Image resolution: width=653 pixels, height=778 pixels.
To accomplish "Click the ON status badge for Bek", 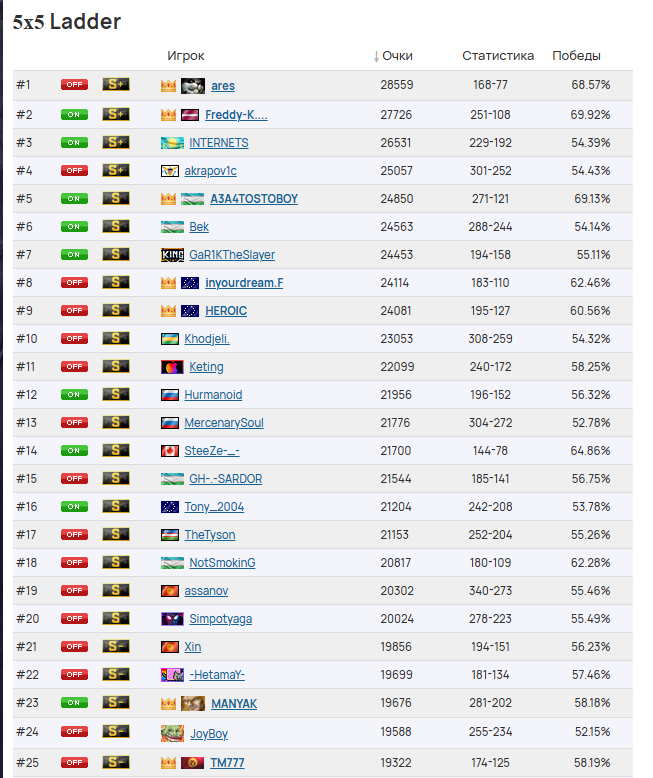I will 74,227.
